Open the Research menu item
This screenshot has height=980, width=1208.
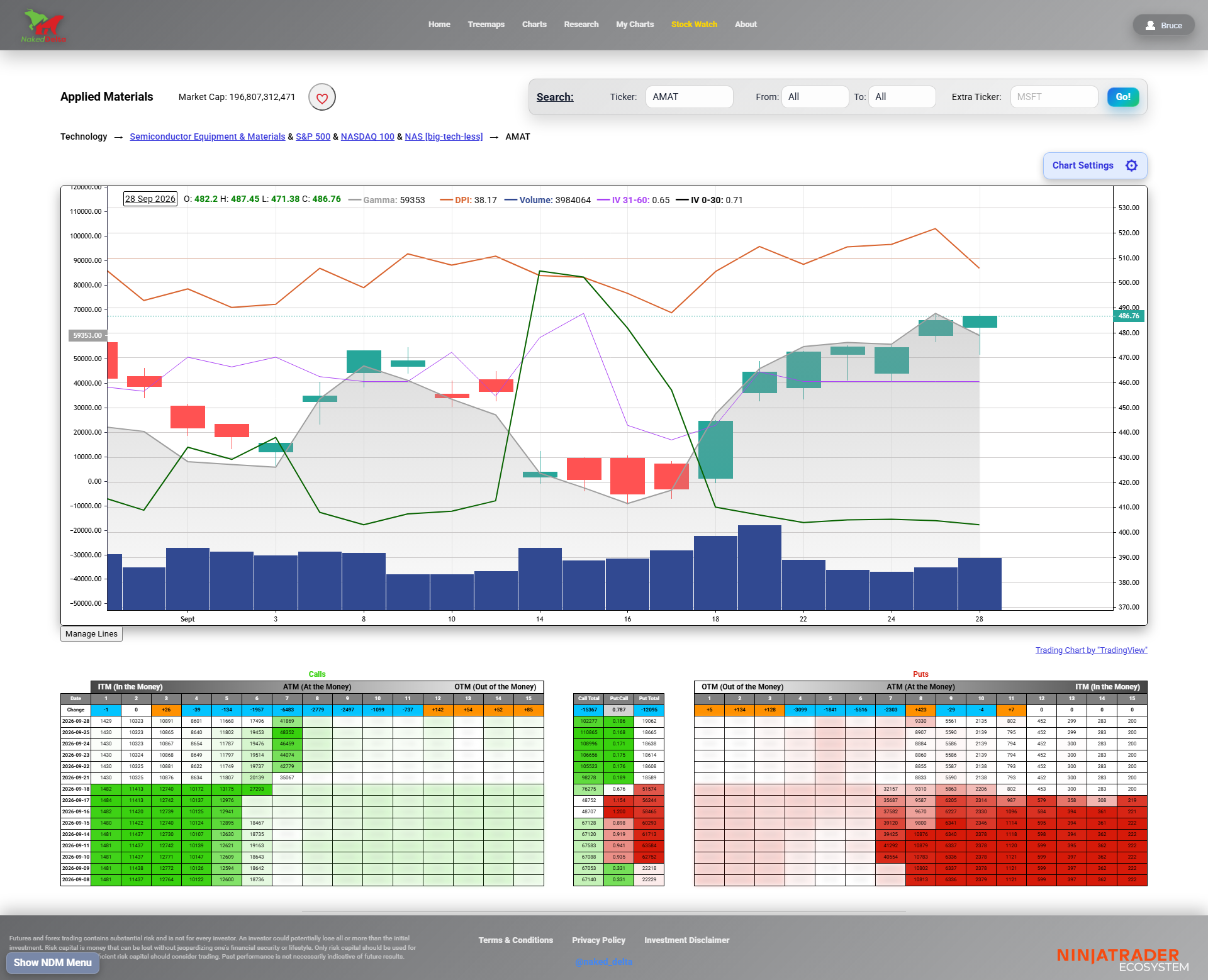[581, 25]
